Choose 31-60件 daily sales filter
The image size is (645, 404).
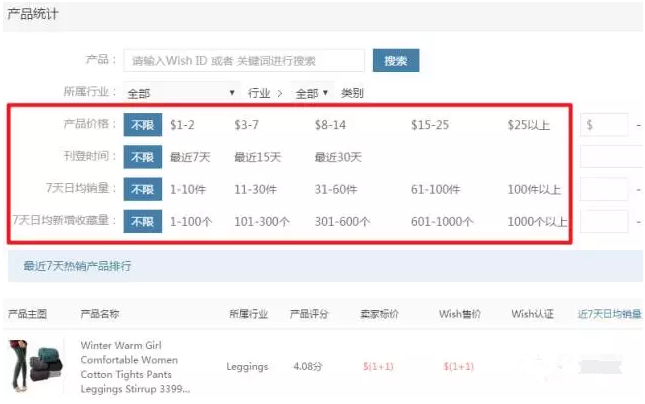pyautogui.click(x=336, y=189)
